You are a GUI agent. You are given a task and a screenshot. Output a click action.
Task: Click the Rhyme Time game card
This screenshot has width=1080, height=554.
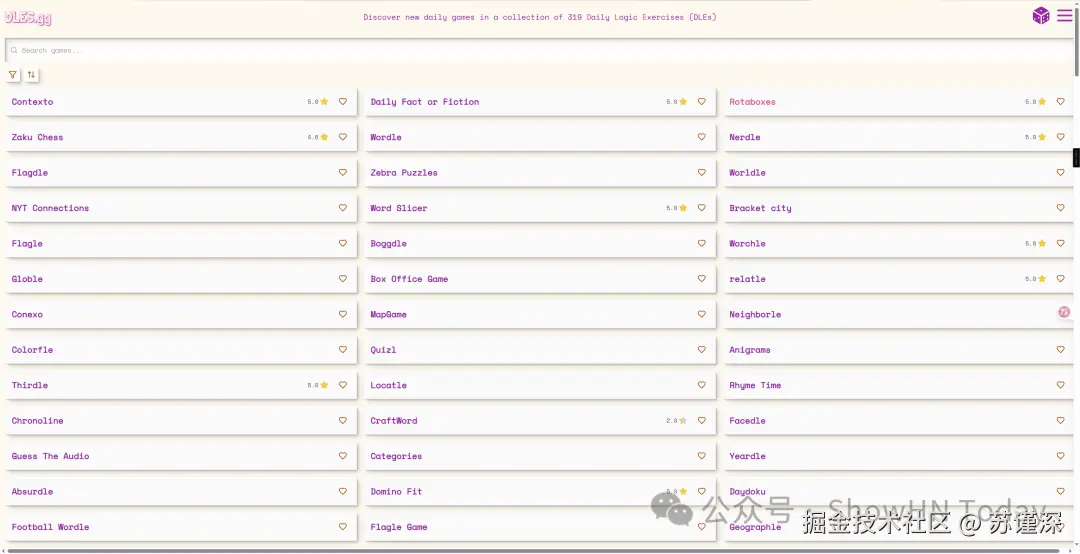point(898,385)
